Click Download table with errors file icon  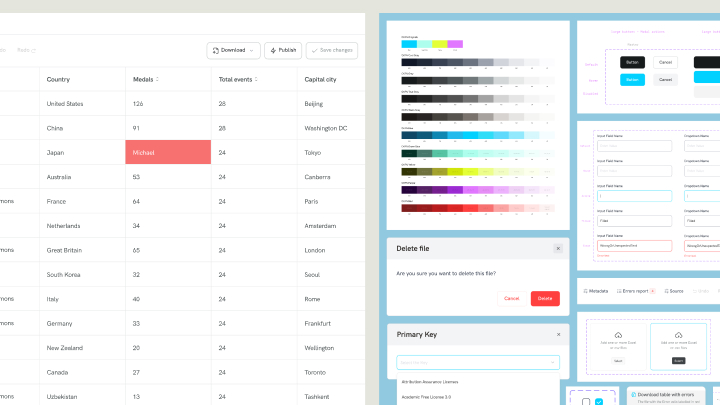634,394
